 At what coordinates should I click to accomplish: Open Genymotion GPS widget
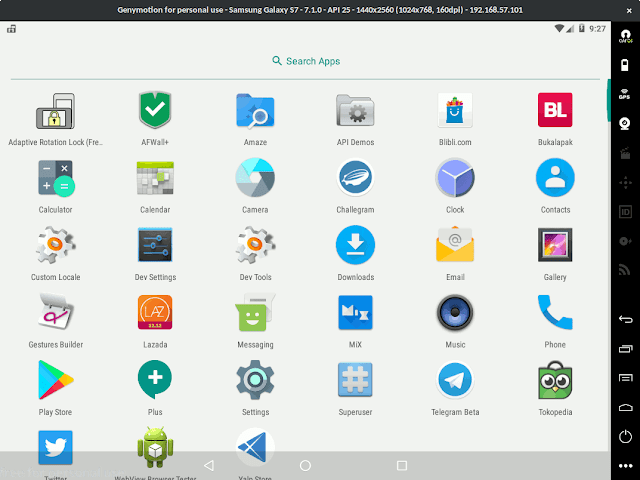[625, 94]
